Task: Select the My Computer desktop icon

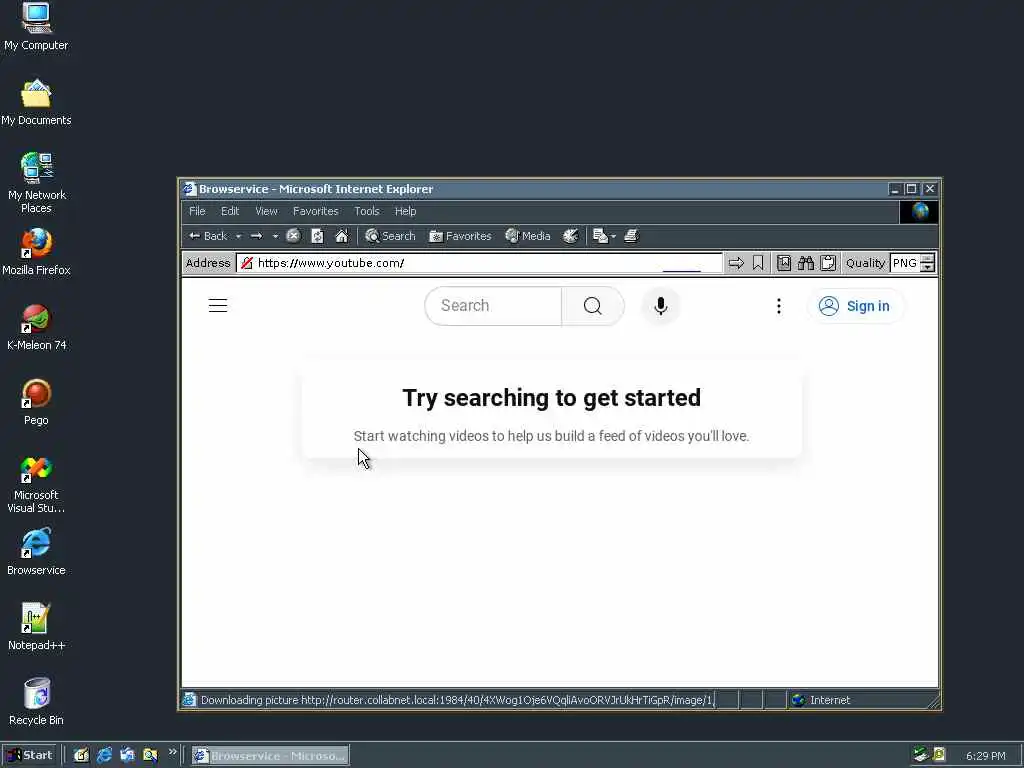Action: [36, 26]
